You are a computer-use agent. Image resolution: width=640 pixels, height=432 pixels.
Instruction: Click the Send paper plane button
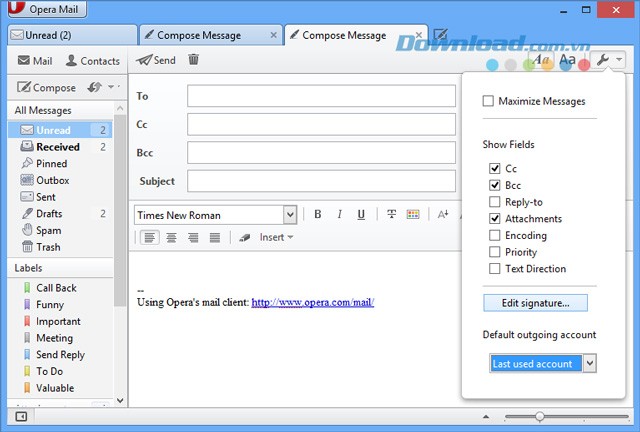(x=156, y=60)
